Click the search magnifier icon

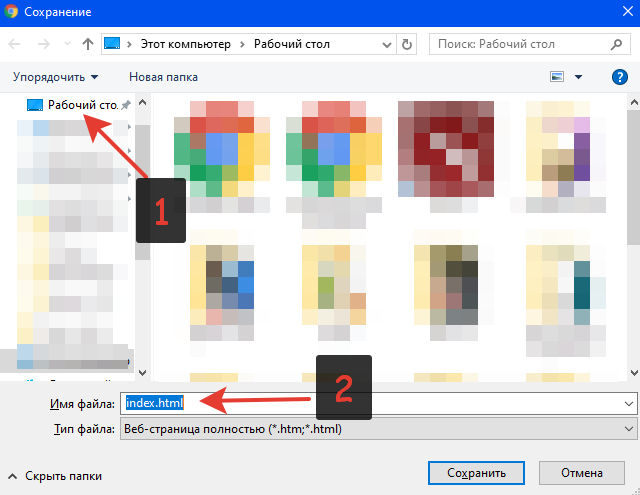coord(616,44)
